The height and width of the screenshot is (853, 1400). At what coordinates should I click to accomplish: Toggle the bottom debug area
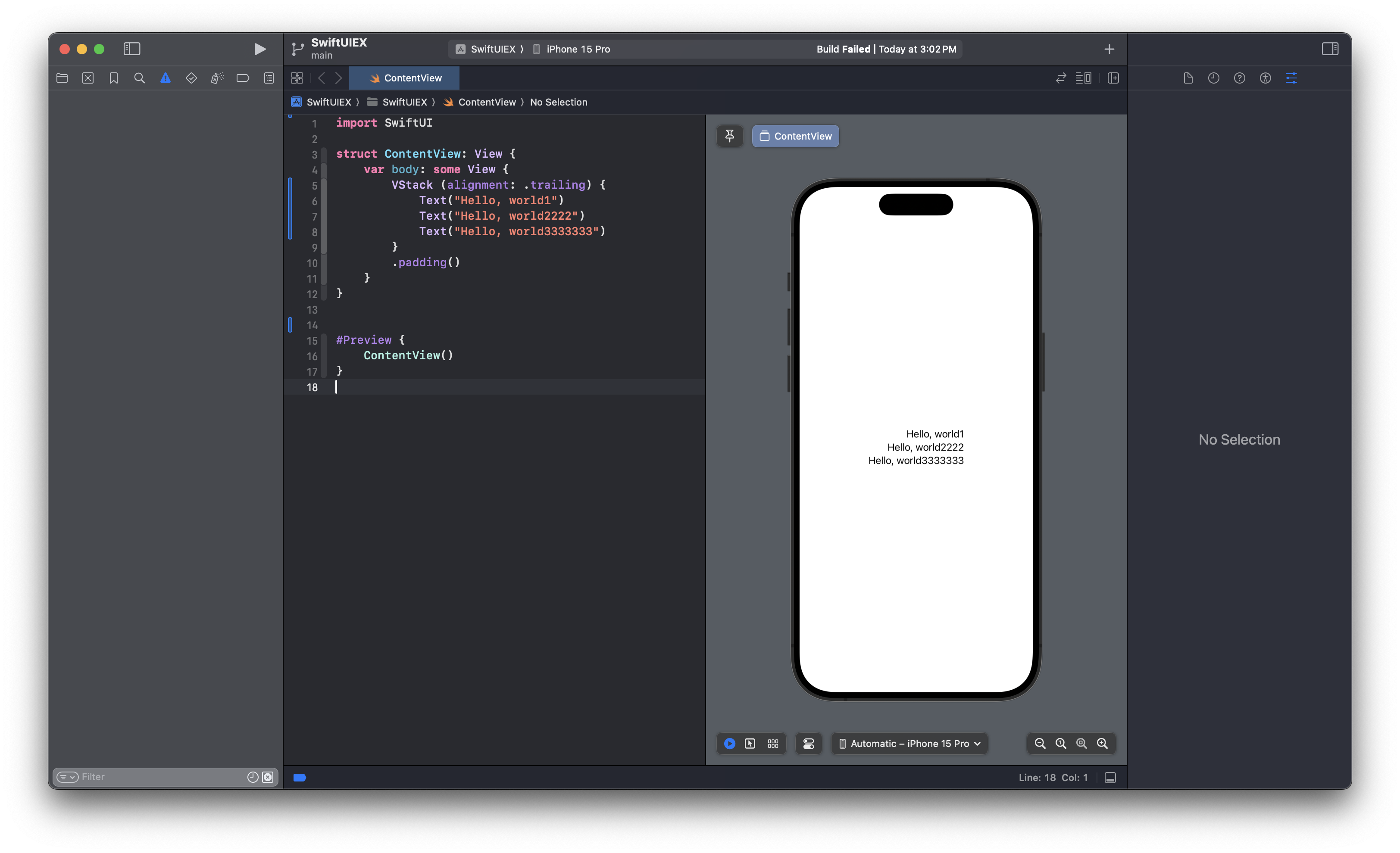[1109, 778]
